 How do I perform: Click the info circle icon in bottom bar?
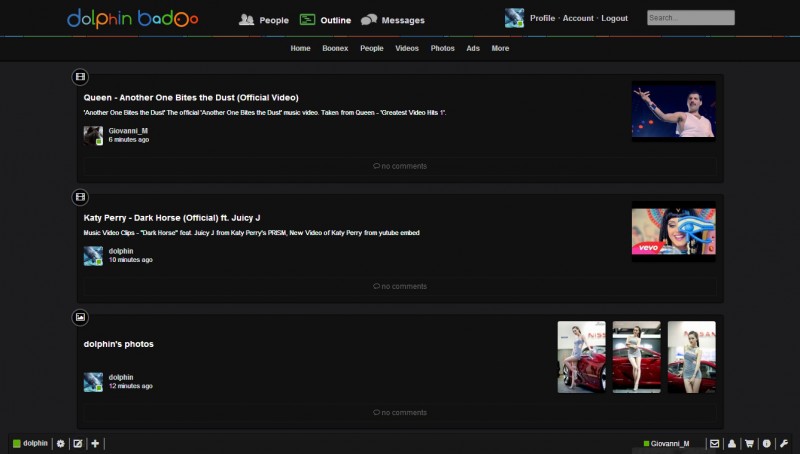coord(766,443)
